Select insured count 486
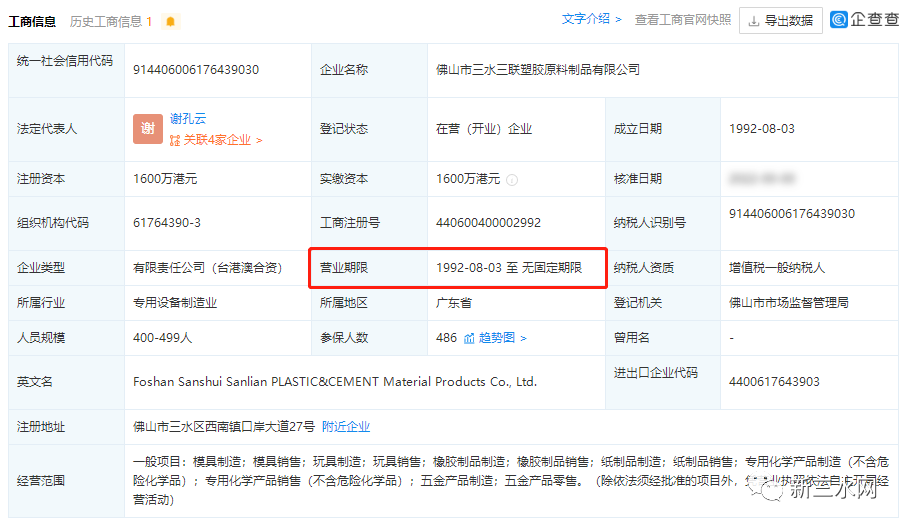This screenshot has height=528, width=907. click(446, 338)
